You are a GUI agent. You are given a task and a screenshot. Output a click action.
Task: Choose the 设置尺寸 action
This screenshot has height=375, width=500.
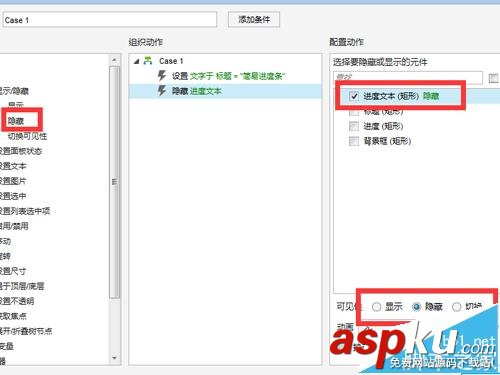(13, 271)
